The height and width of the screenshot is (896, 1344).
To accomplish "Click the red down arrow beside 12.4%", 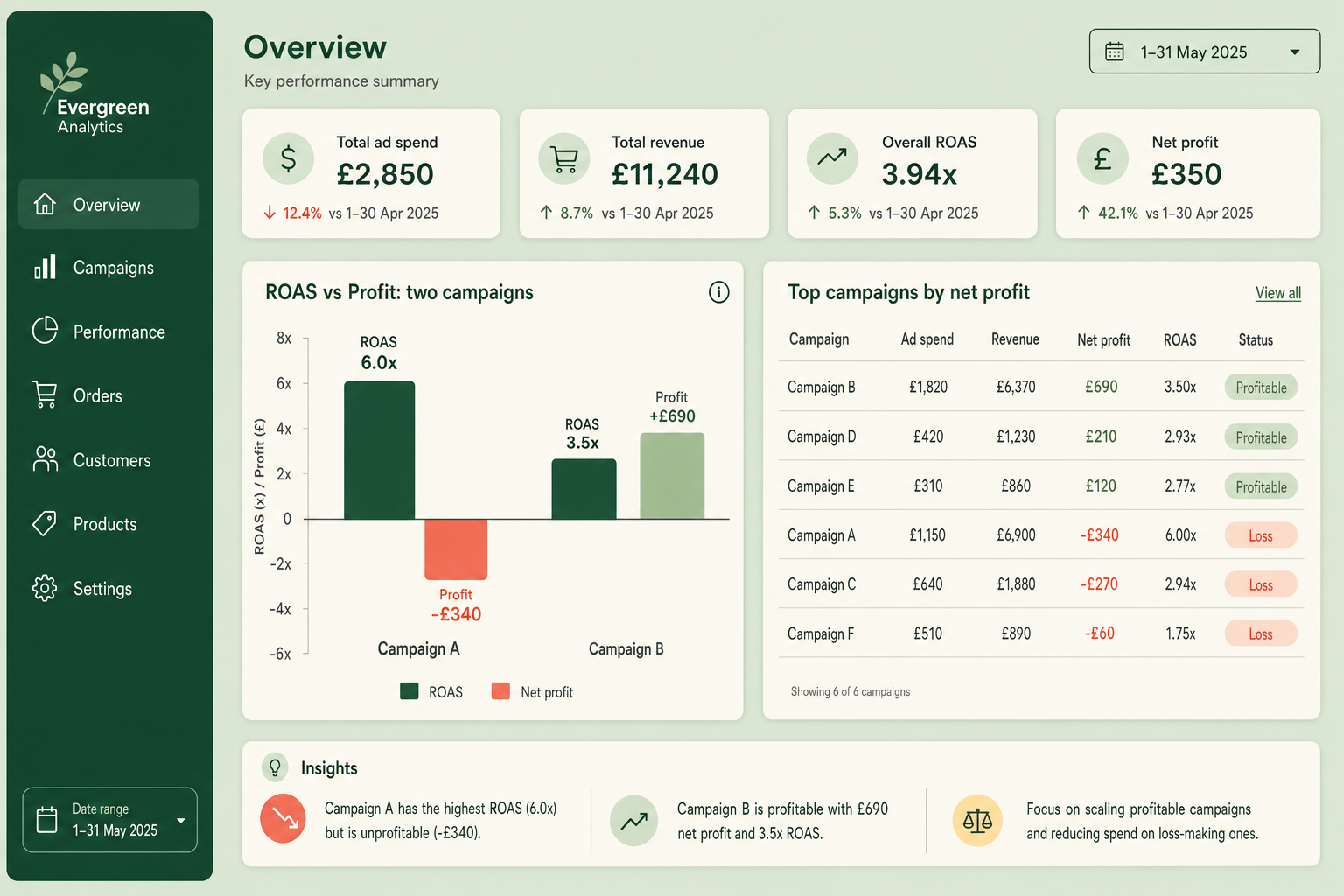I will [269, 213].
